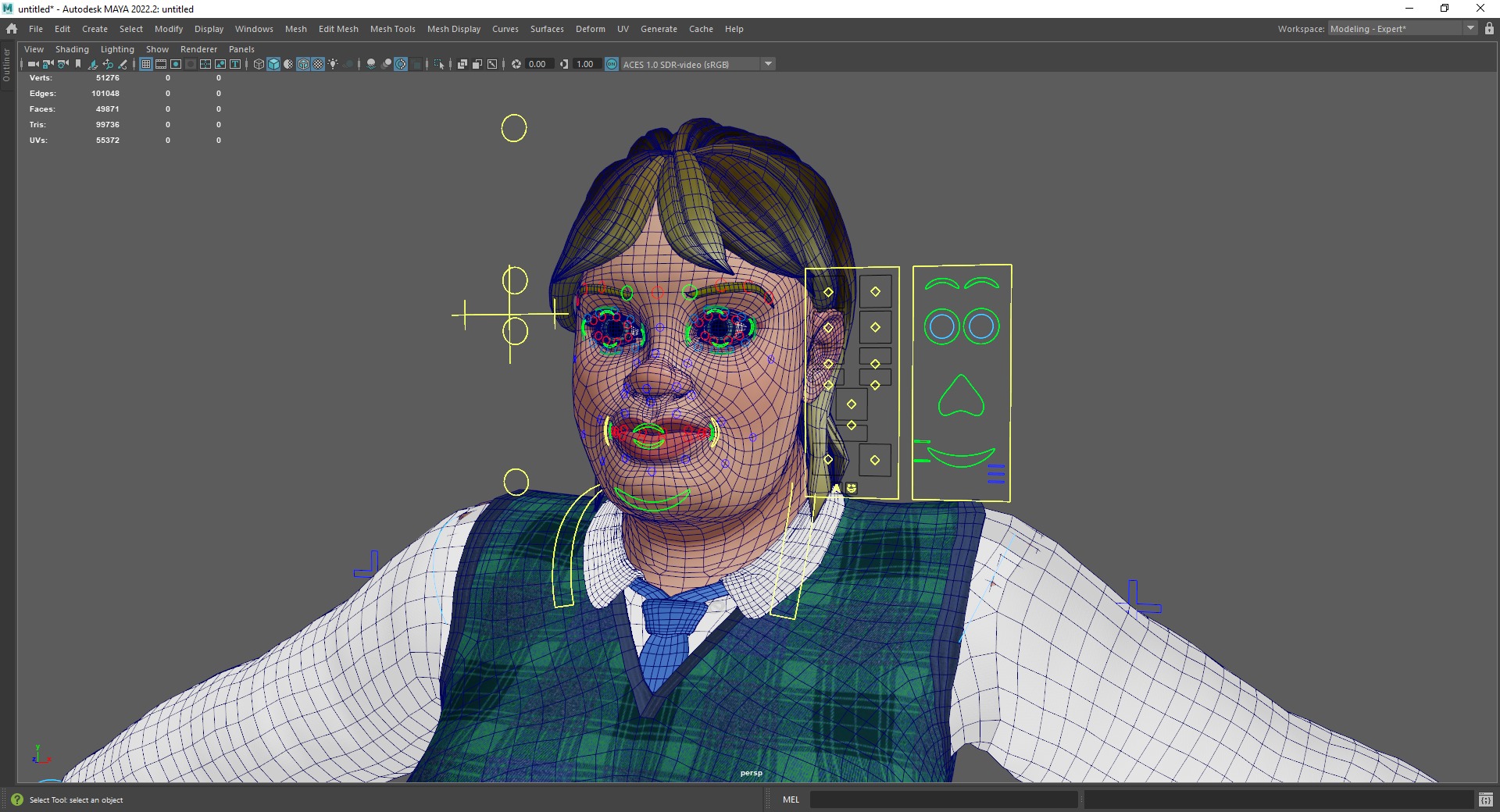This screenshot has height=812, width=1500.
Task: Toggle Safe Action overlay
Action: click(220, 64)
